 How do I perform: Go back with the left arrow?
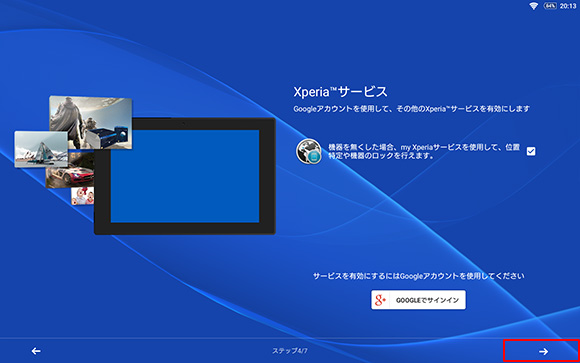point(36,351)
